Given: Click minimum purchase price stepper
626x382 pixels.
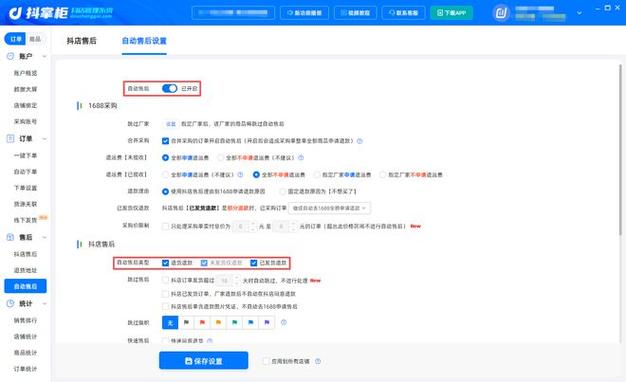Looking at the screenshot, I should (252, 226).
